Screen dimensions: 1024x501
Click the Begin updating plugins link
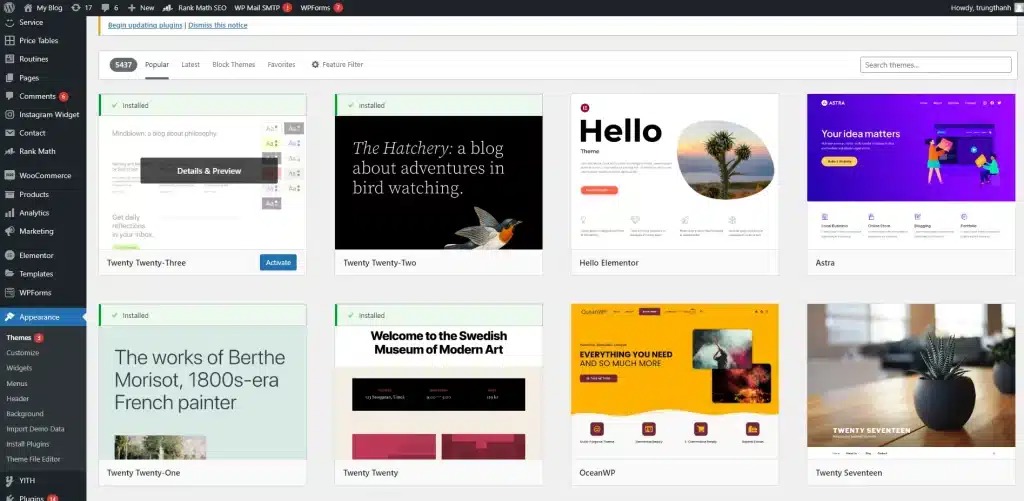tap(144, 24)
